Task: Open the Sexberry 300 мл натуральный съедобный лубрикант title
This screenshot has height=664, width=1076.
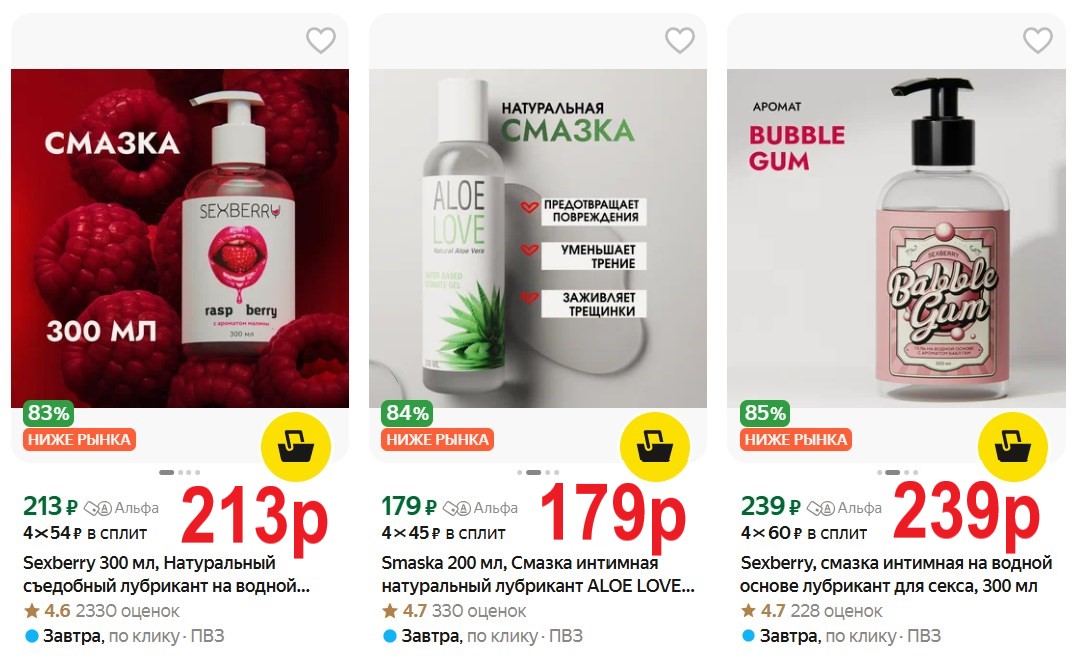Action: 167,574
